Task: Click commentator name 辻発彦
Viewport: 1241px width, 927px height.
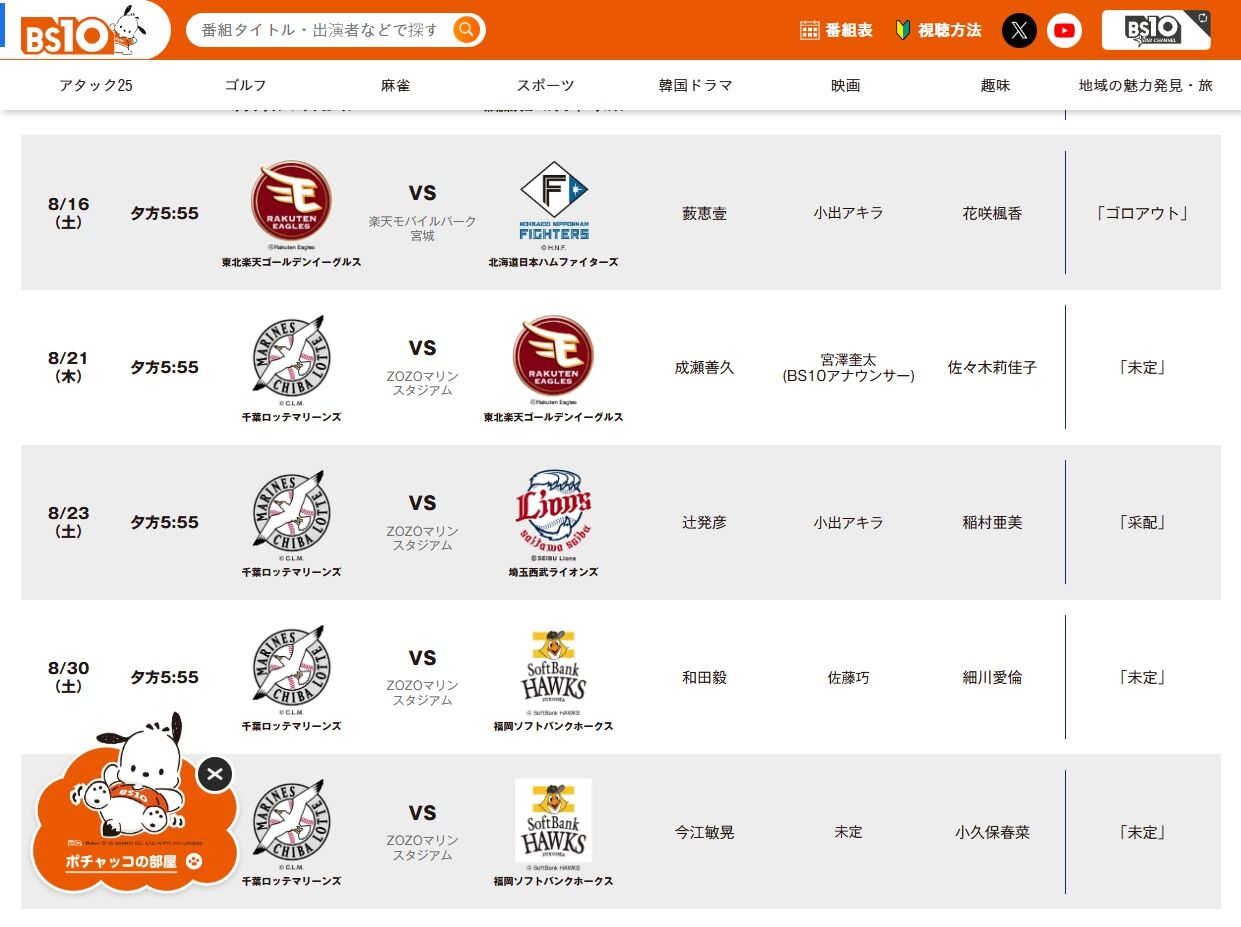Action: point(705,522)
